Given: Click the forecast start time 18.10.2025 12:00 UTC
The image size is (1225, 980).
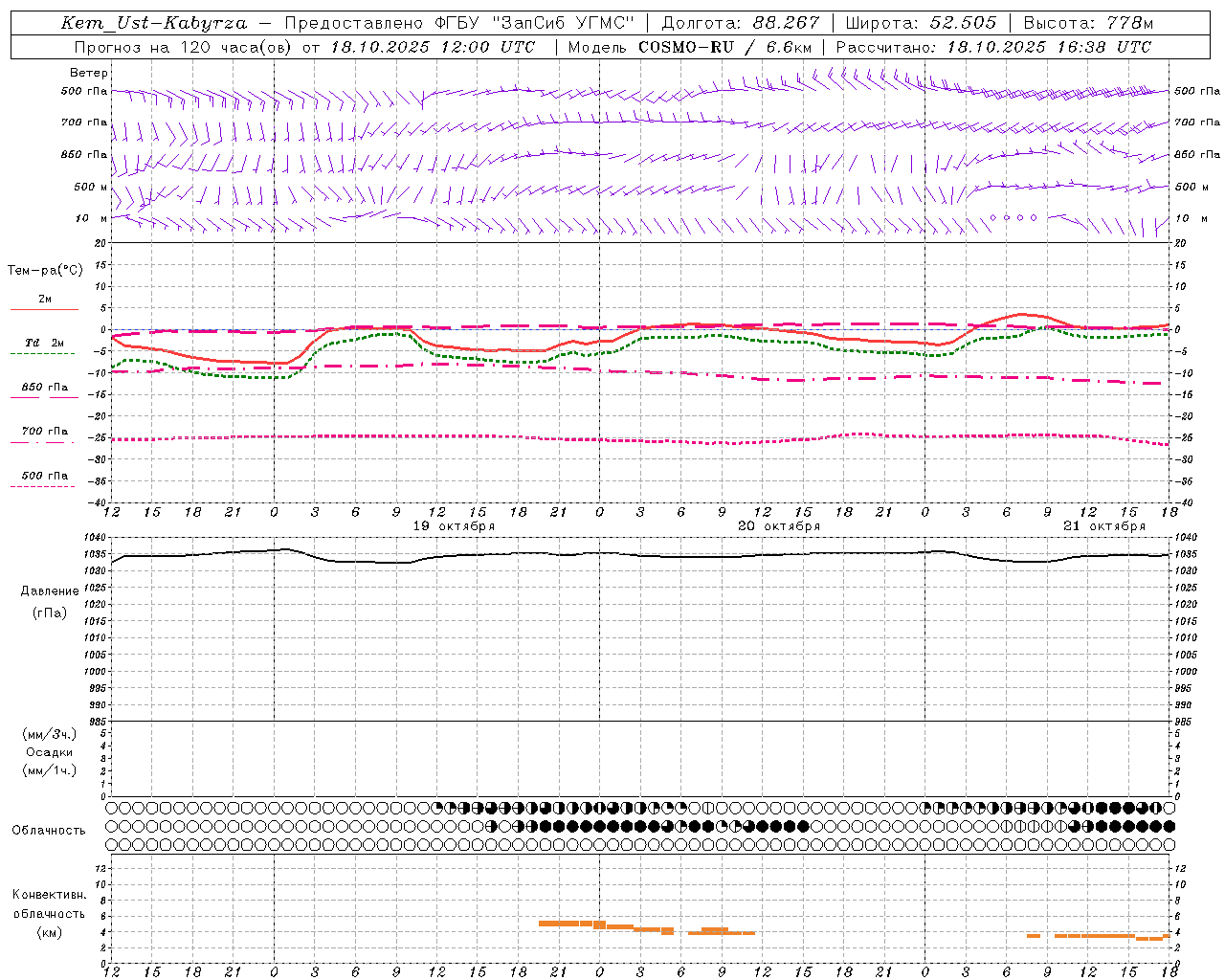Looking at the screenshot, I should coord(433,47).
